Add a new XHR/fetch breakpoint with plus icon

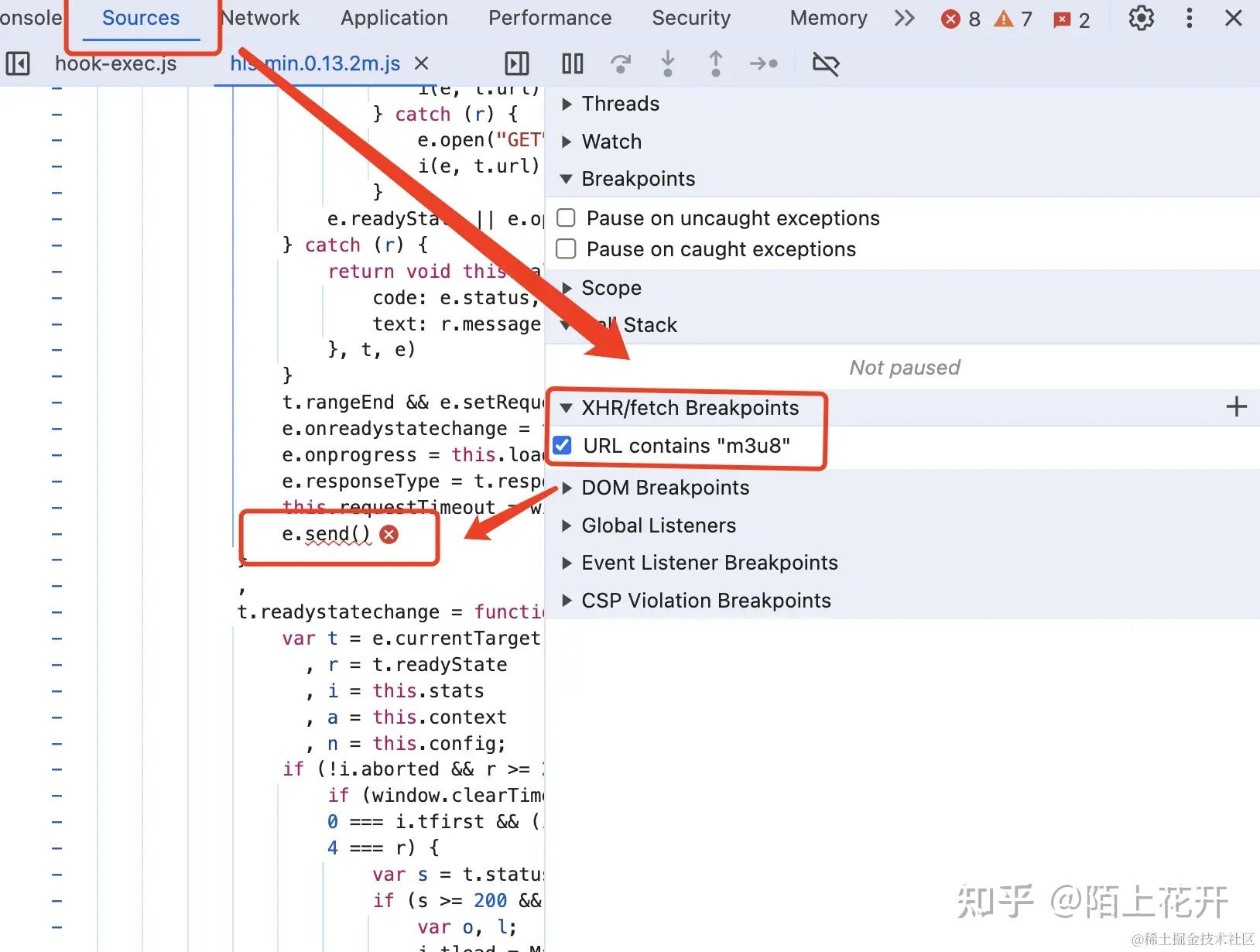[1236, 406]
